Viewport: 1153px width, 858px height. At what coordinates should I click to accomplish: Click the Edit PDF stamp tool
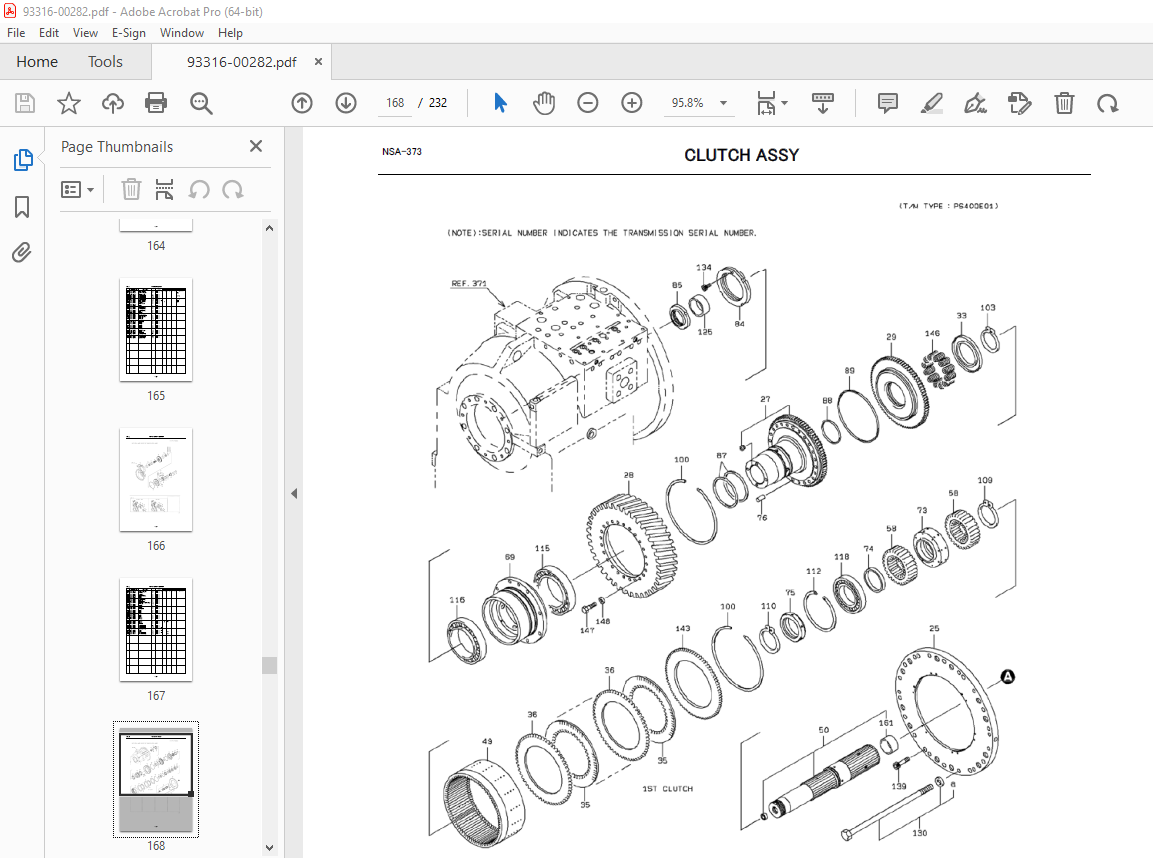coord(1020,103)
